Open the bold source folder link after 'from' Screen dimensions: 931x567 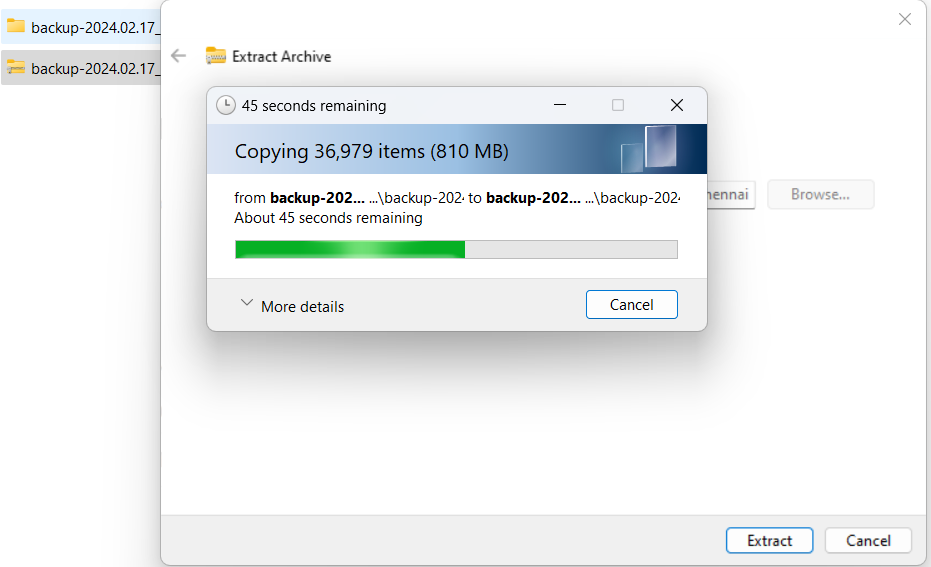(x=317, y=198)
